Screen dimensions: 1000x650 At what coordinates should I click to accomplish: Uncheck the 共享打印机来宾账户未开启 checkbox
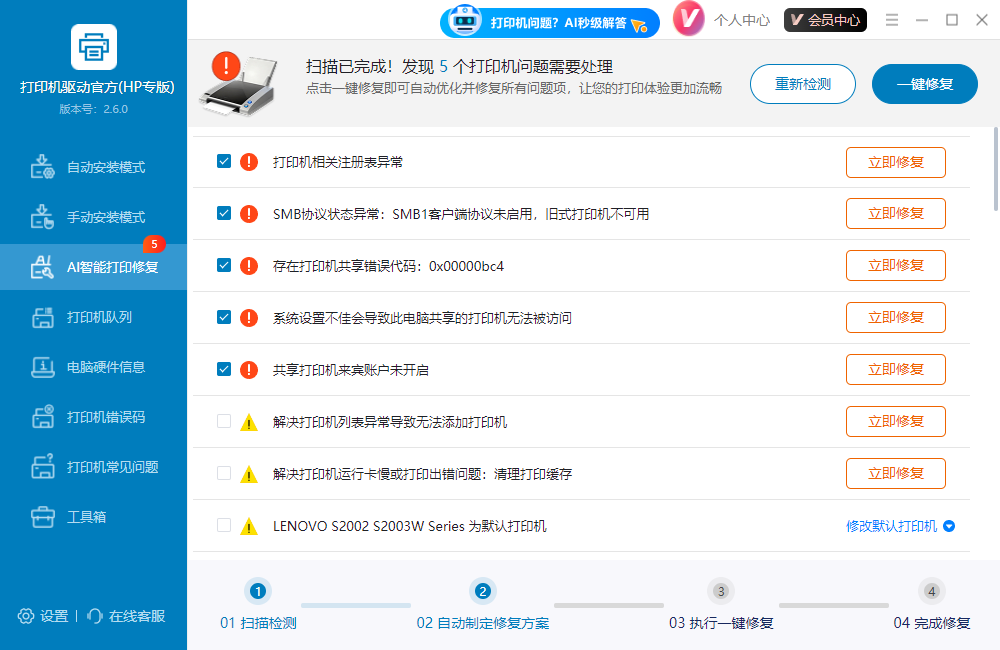[224, 369]
